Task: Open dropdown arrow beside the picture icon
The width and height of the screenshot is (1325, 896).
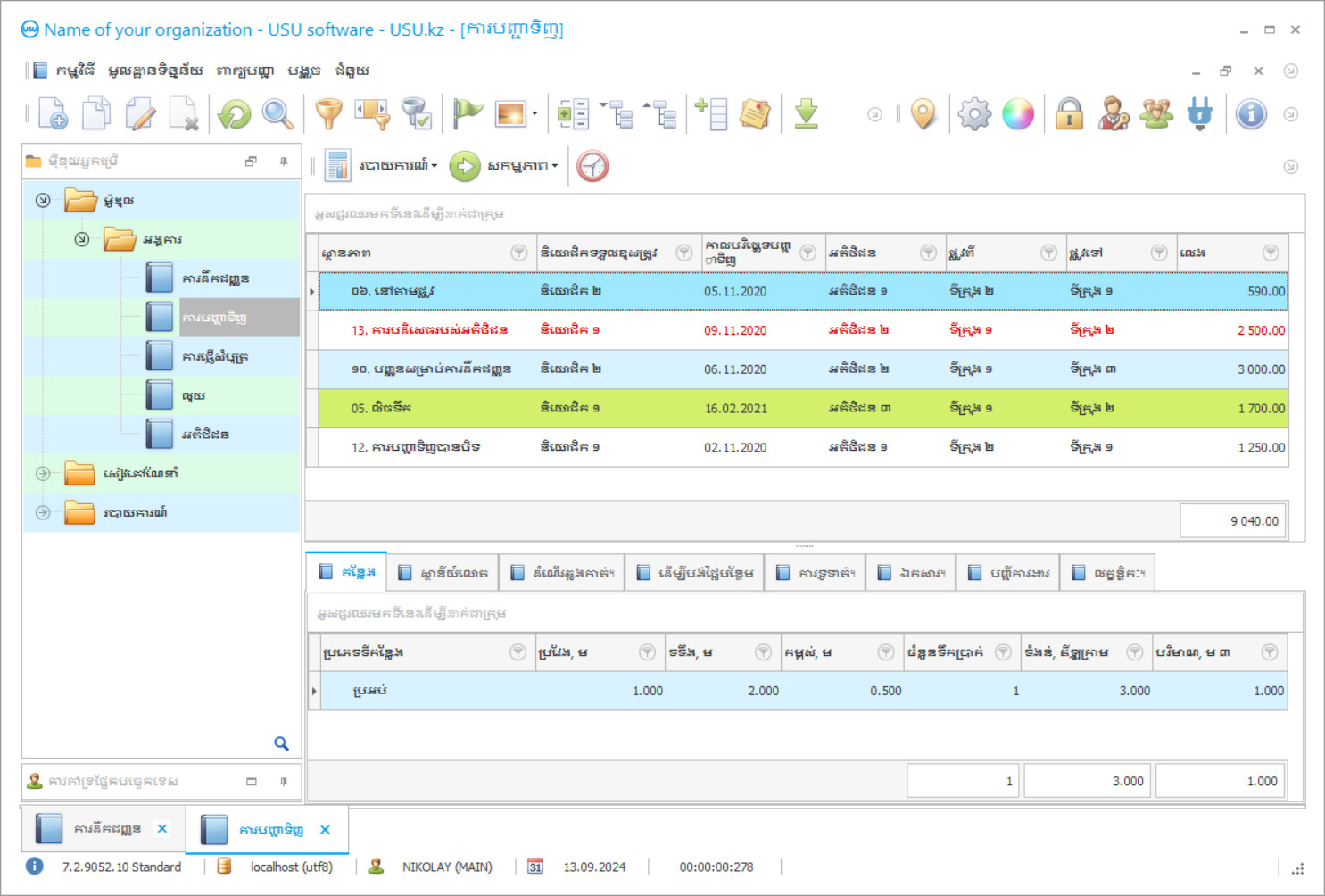Action: tap(534, 113)
